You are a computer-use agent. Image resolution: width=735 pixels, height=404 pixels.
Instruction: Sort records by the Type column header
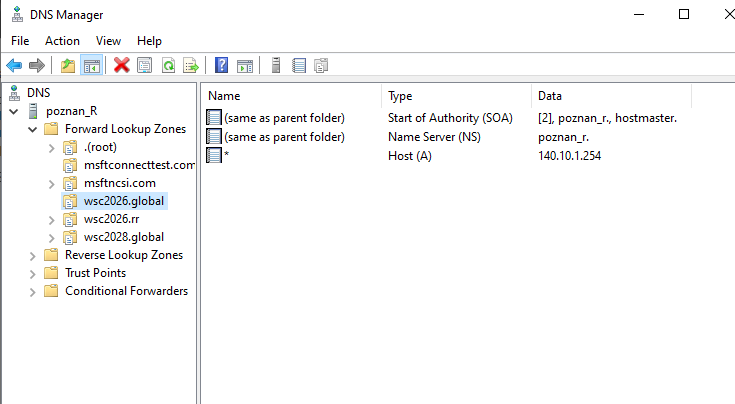(x=456, y=96)
